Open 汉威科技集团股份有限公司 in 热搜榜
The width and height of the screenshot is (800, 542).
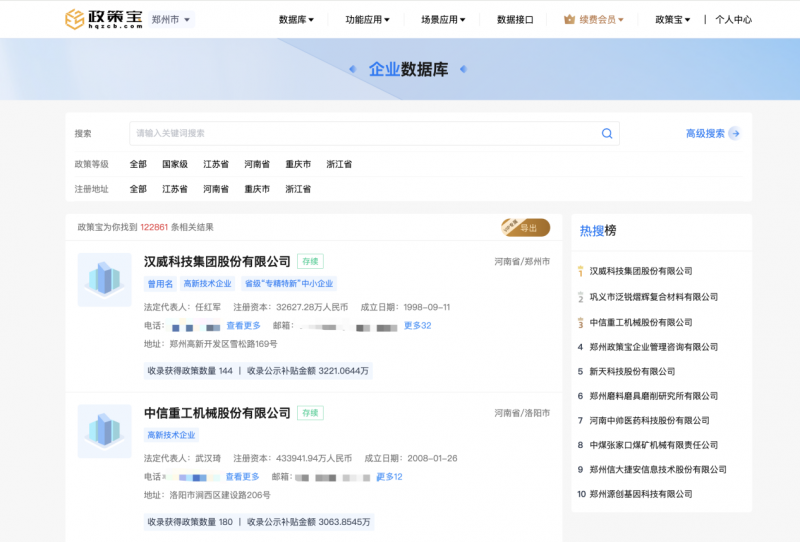(641, 271)
